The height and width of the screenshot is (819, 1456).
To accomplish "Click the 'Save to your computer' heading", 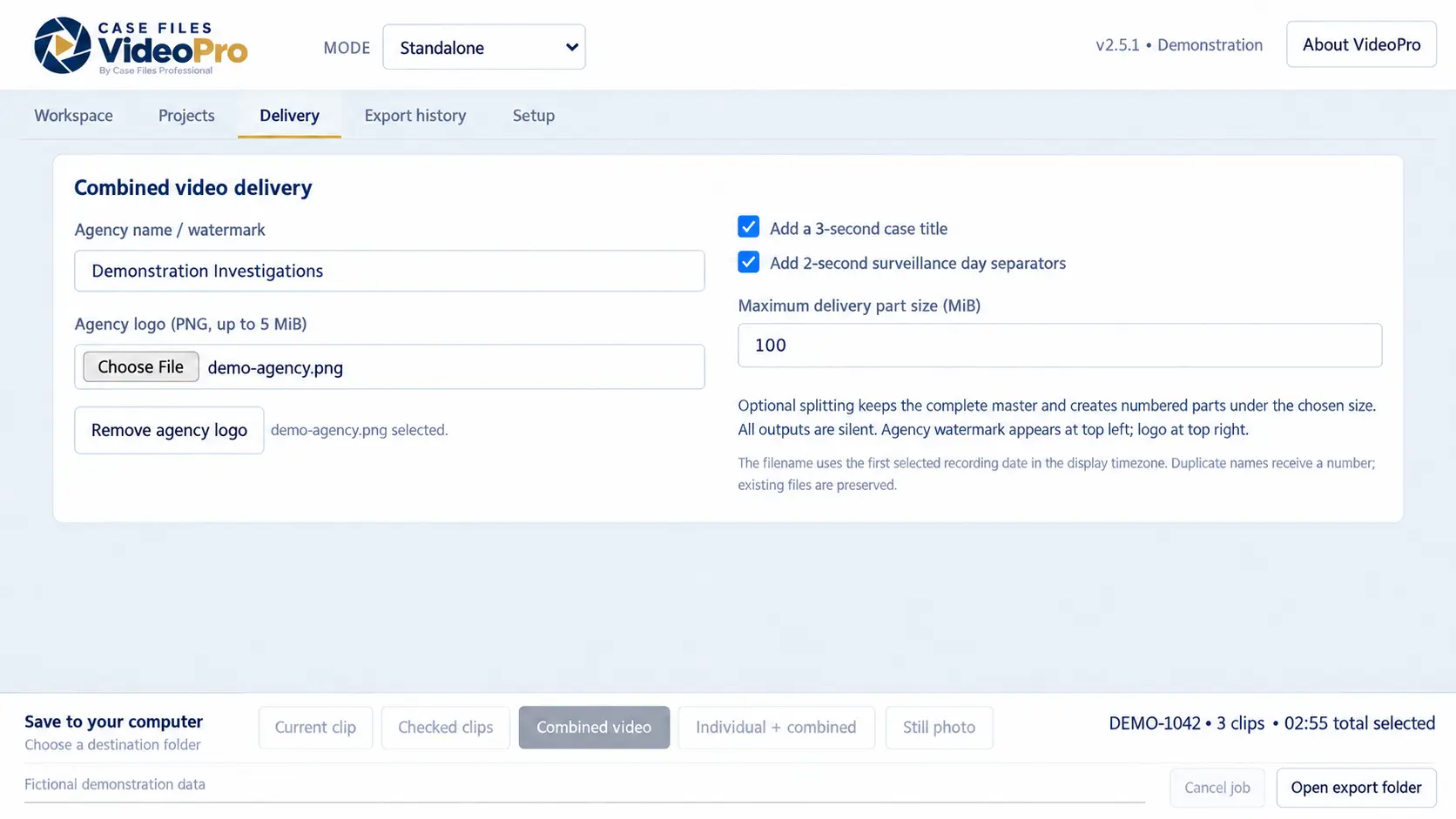I will pyautogui.click(x=113, y=722).
